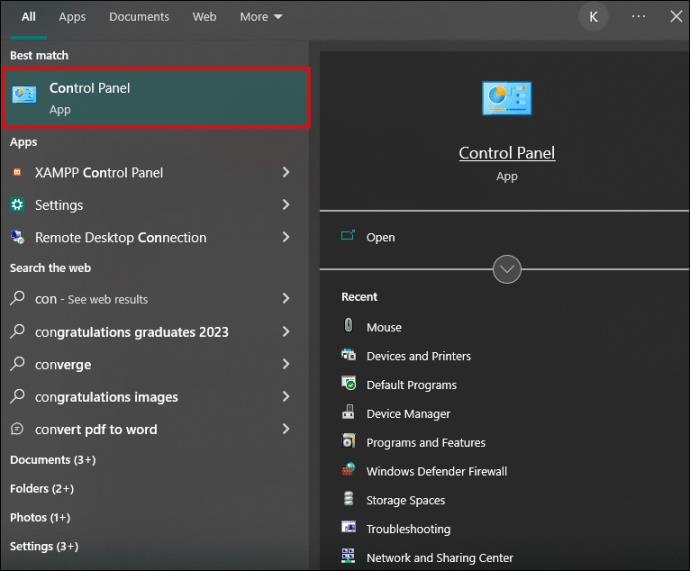Expand 'congratulations graduates 2023' chevron

pyautogui.click(x=286, y=331)
